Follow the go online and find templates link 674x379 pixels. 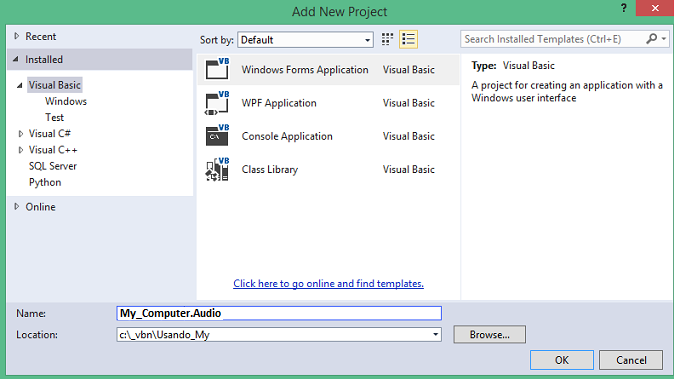click(x=328, y=284)
